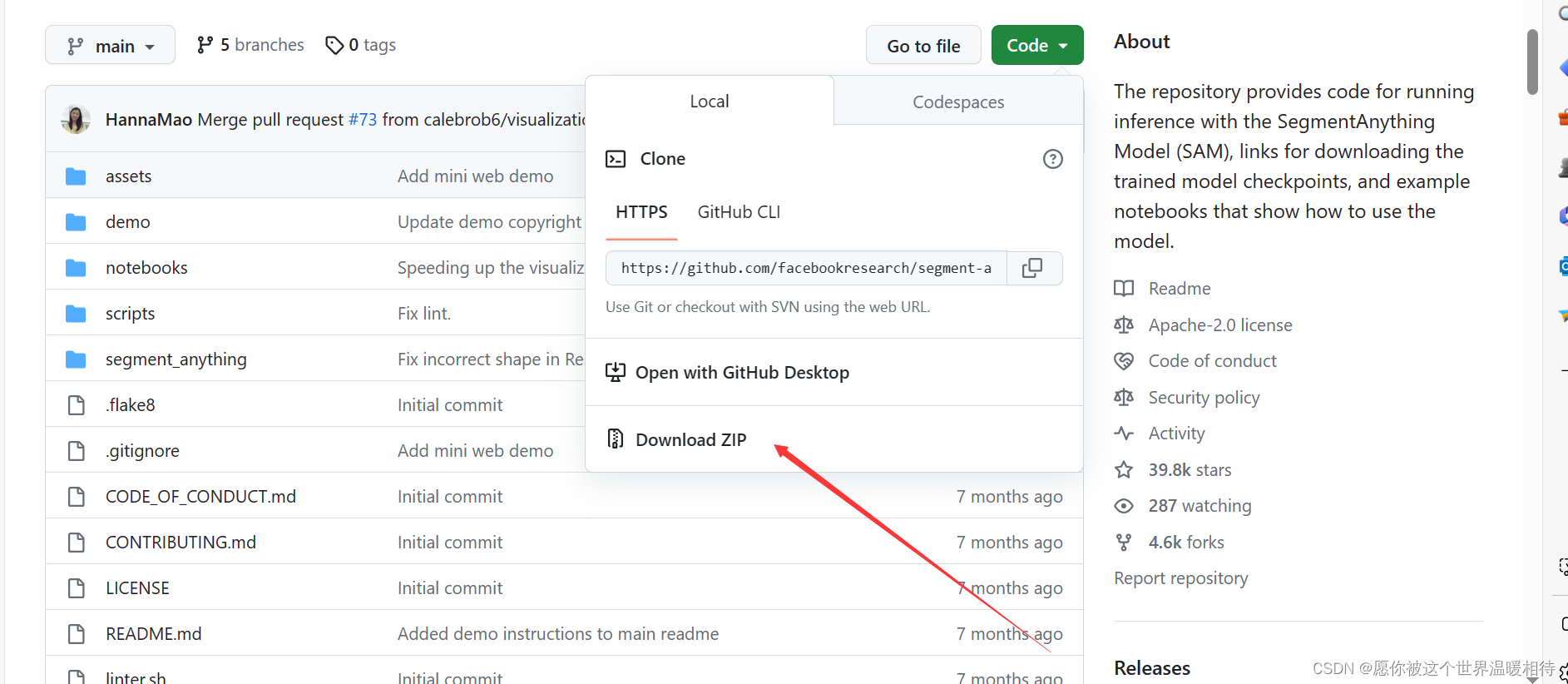
Task: Open the LICENSE file
Action: [137, 587]
